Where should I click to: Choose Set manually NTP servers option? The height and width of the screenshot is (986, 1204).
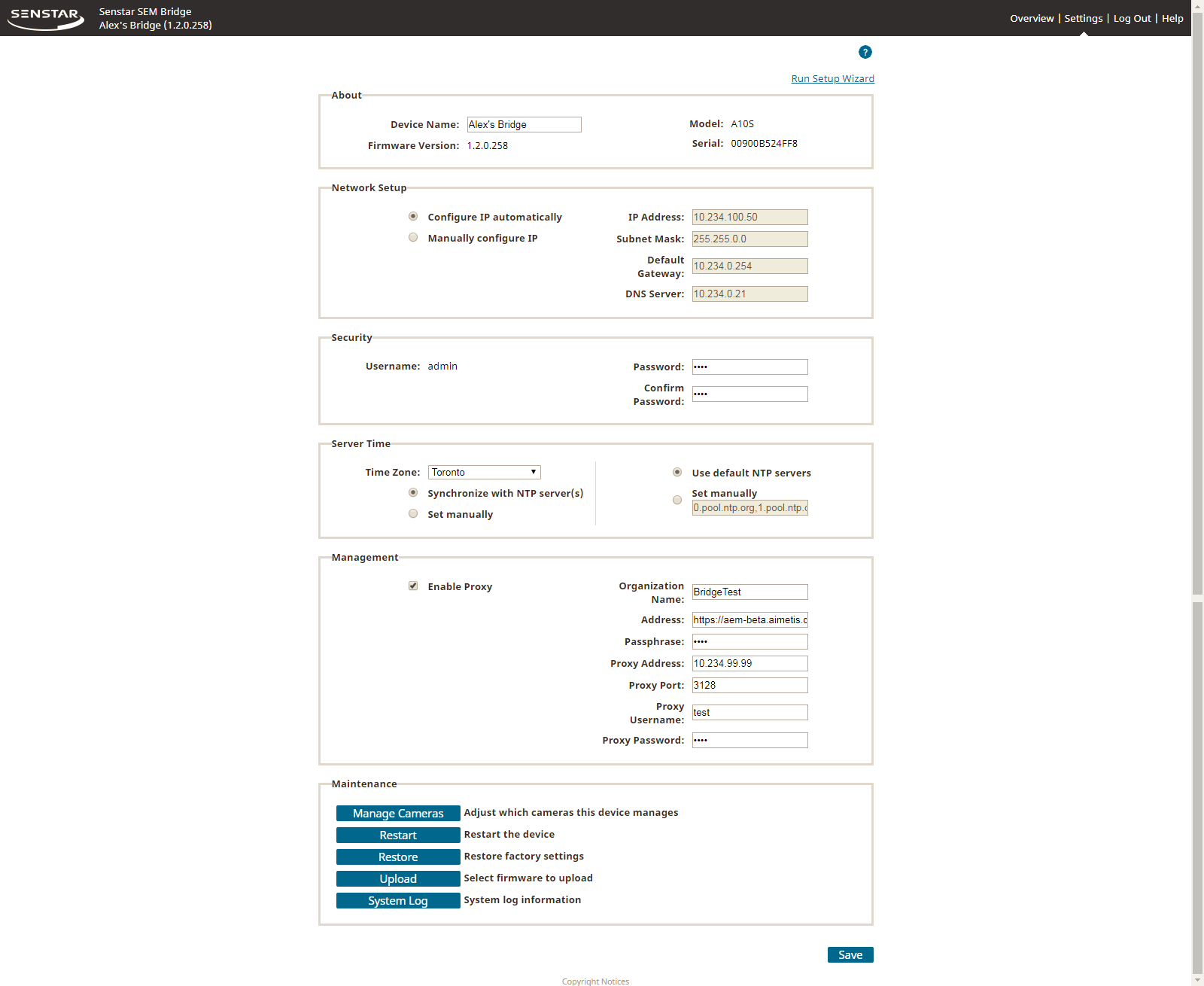tap(677, 500)
